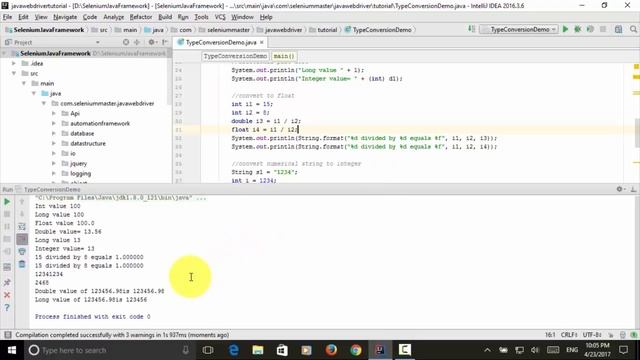The image size is (640, 360).
Task: Collapse the main folder
Action: (24, 83)
